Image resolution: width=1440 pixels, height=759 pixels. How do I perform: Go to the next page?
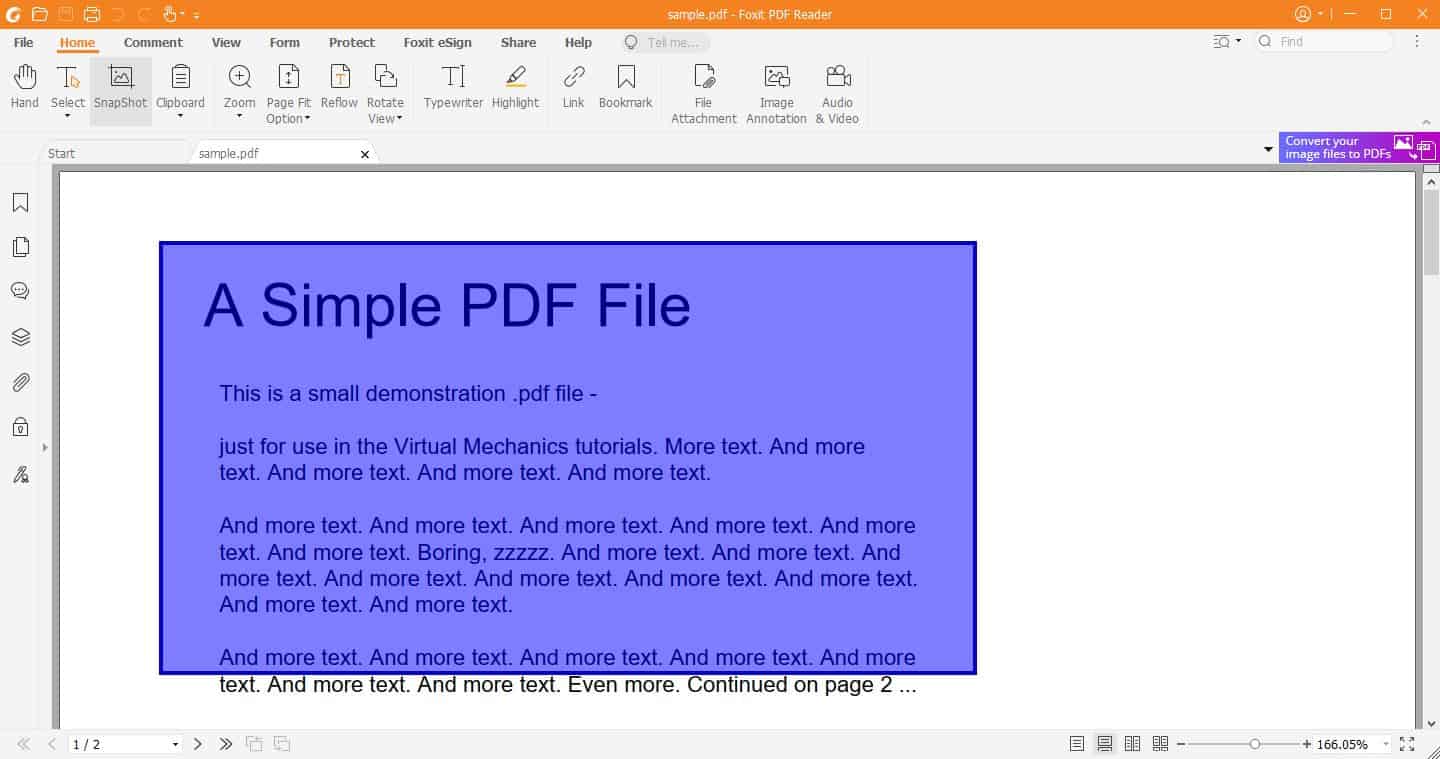pos(198,744)
